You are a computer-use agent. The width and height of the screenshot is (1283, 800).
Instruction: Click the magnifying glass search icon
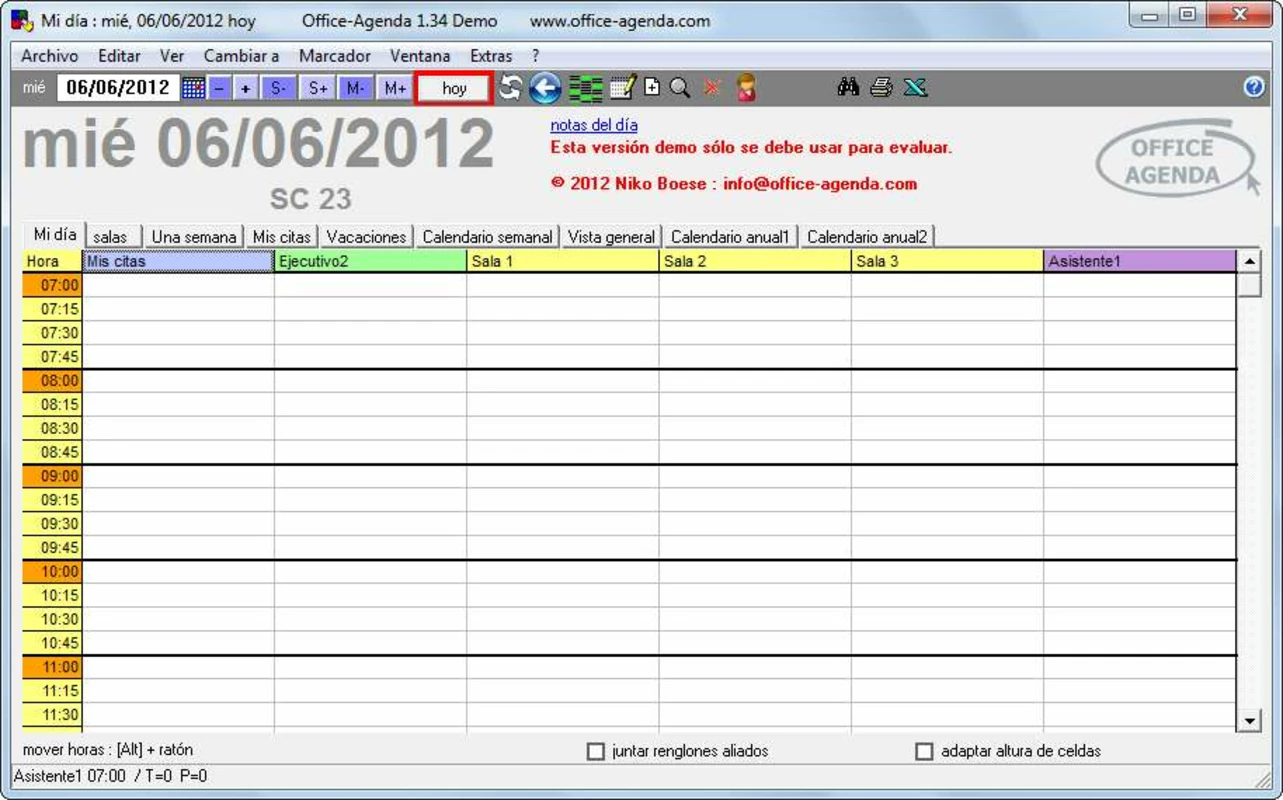point(680,88)
